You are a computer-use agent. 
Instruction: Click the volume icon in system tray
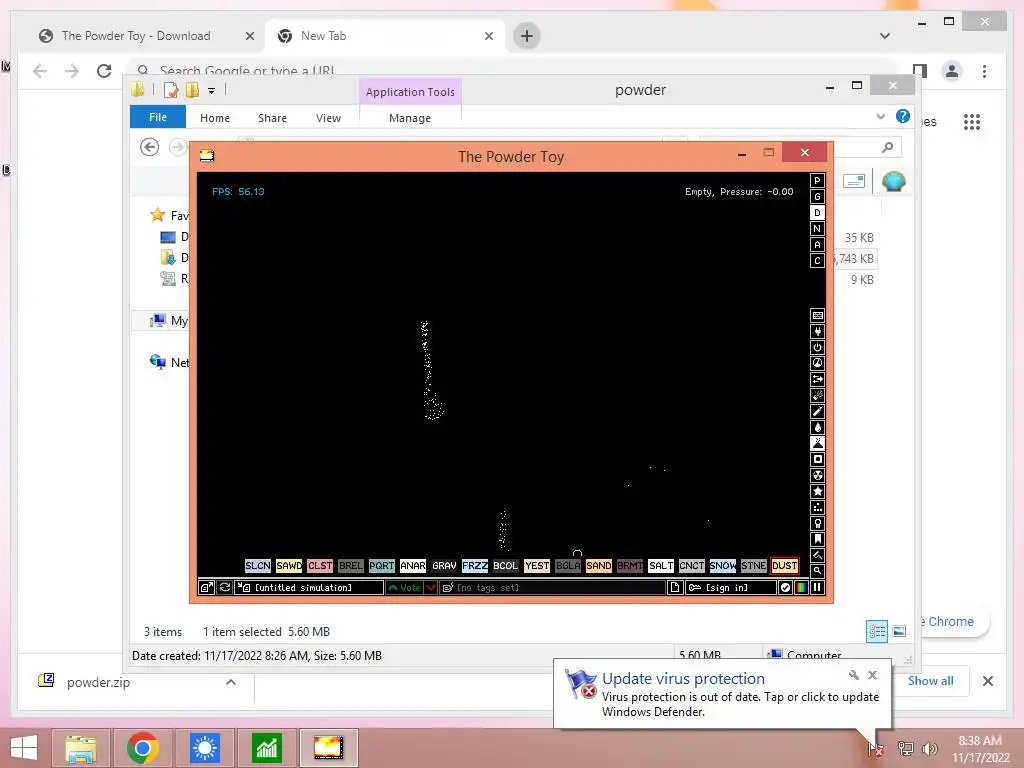tap(929, 749)
